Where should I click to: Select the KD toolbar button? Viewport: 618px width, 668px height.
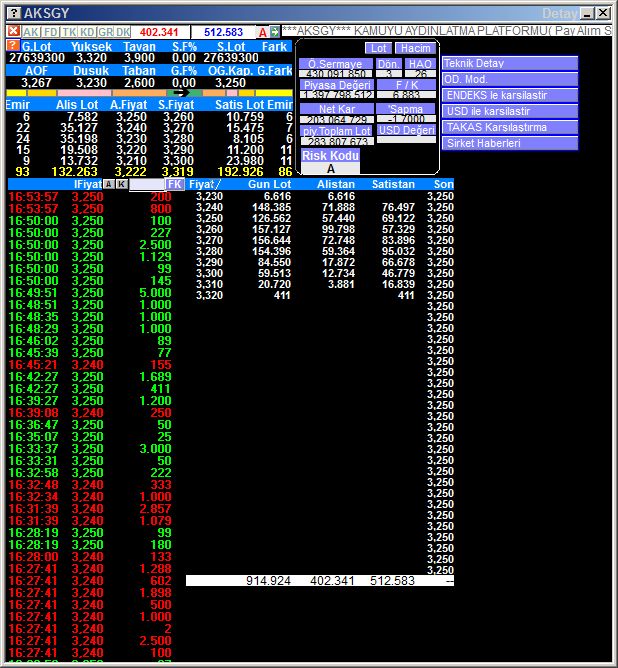click(x=87, y=32)
